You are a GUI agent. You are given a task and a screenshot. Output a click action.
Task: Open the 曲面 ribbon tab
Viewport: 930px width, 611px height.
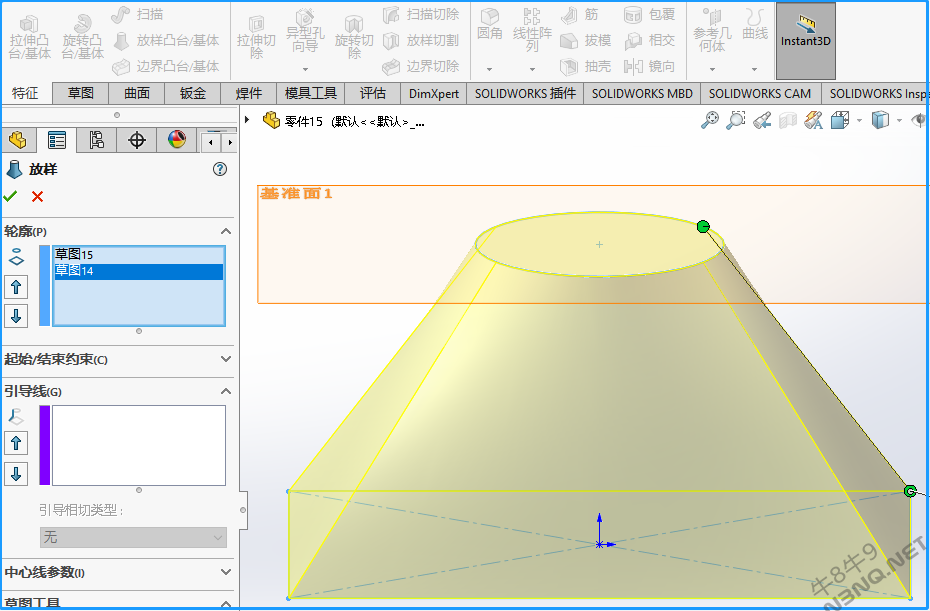pos(137,93)
